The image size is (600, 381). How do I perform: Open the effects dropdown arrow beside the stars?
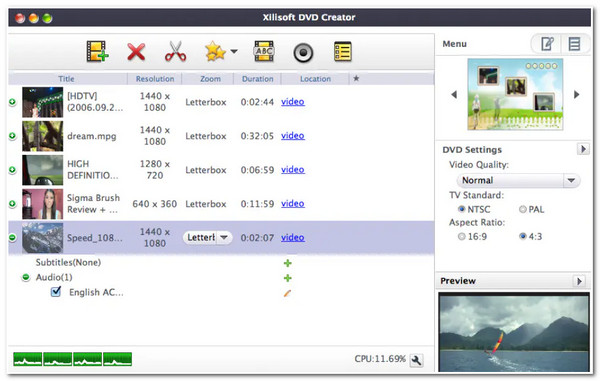pos(234,51)
